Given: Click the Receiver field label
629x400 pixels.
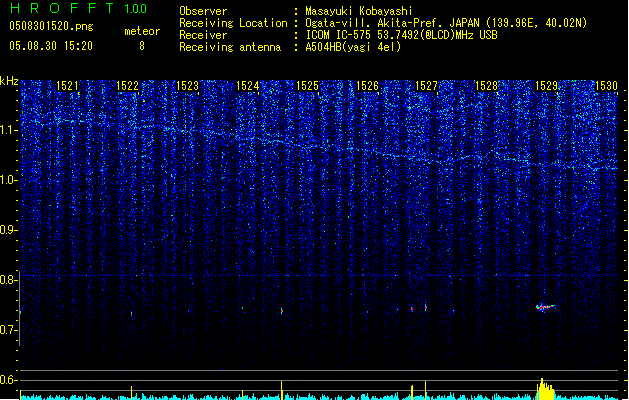Looking at the screenshot, I should [x=203, y=35].
